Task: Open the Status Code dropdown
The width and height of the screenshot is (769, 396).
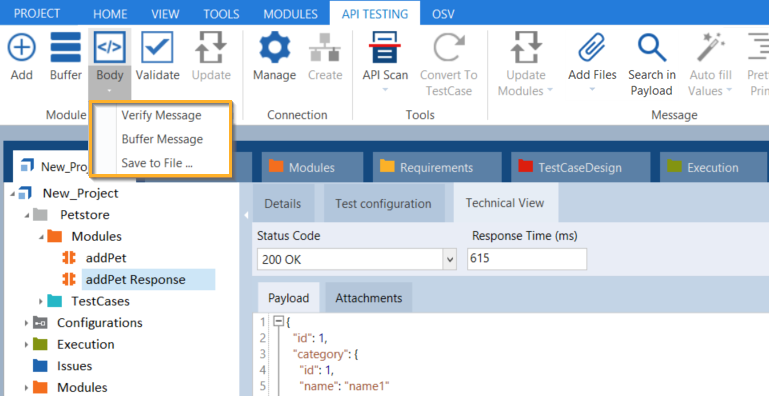Action: (x=449, y=259)
